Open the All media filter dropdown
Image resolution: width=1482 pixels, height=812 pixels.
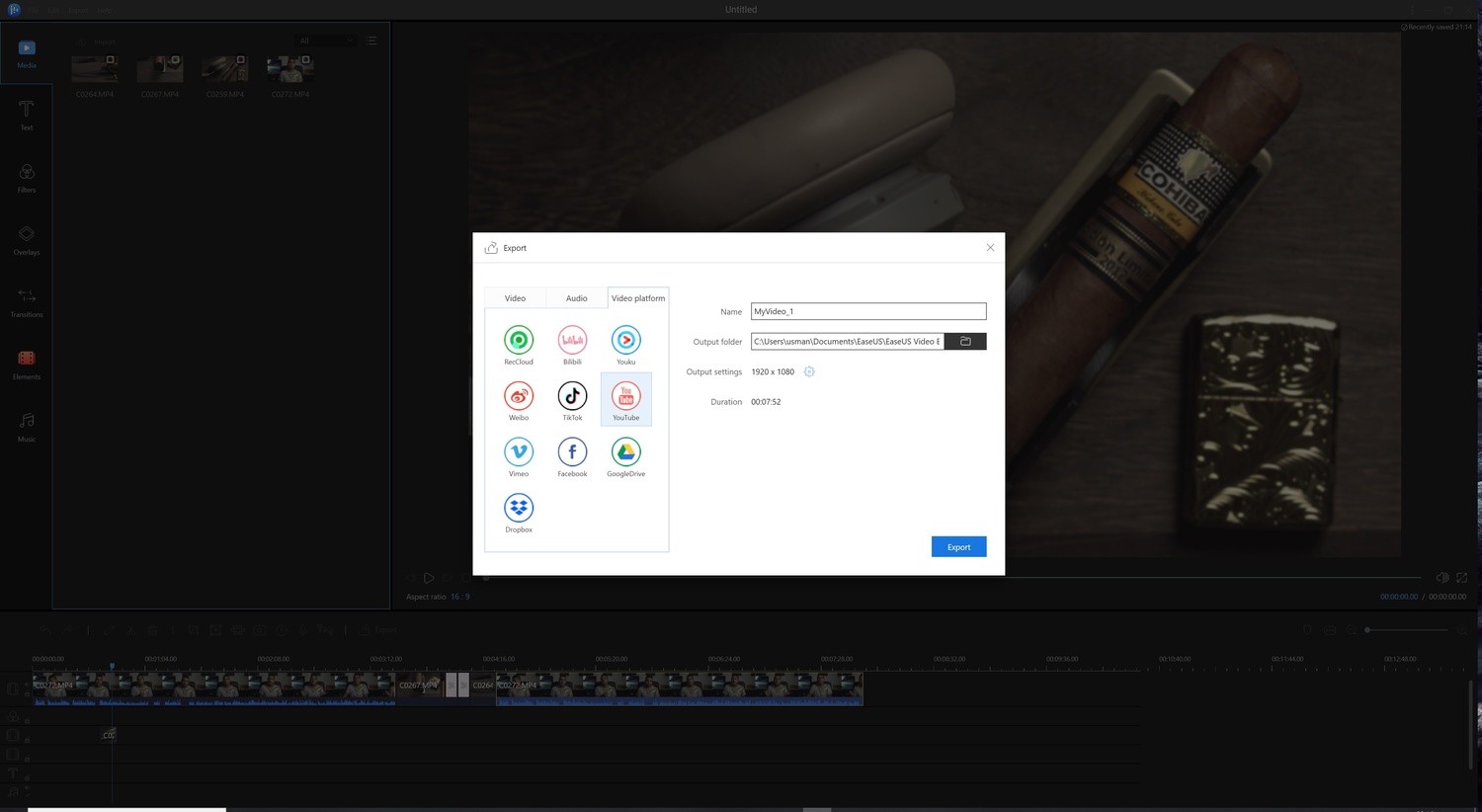pos(326,41)
